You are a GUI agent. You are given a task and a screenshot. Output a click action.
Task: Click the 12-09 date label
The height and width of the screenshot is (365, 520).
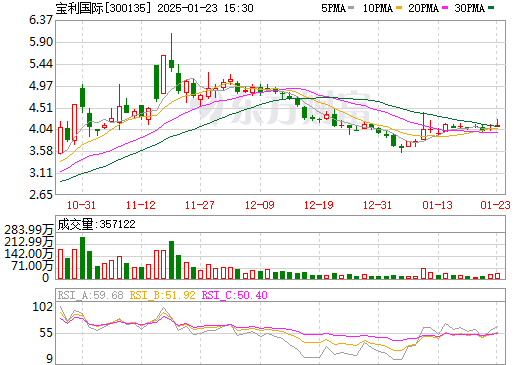(259, 205)
